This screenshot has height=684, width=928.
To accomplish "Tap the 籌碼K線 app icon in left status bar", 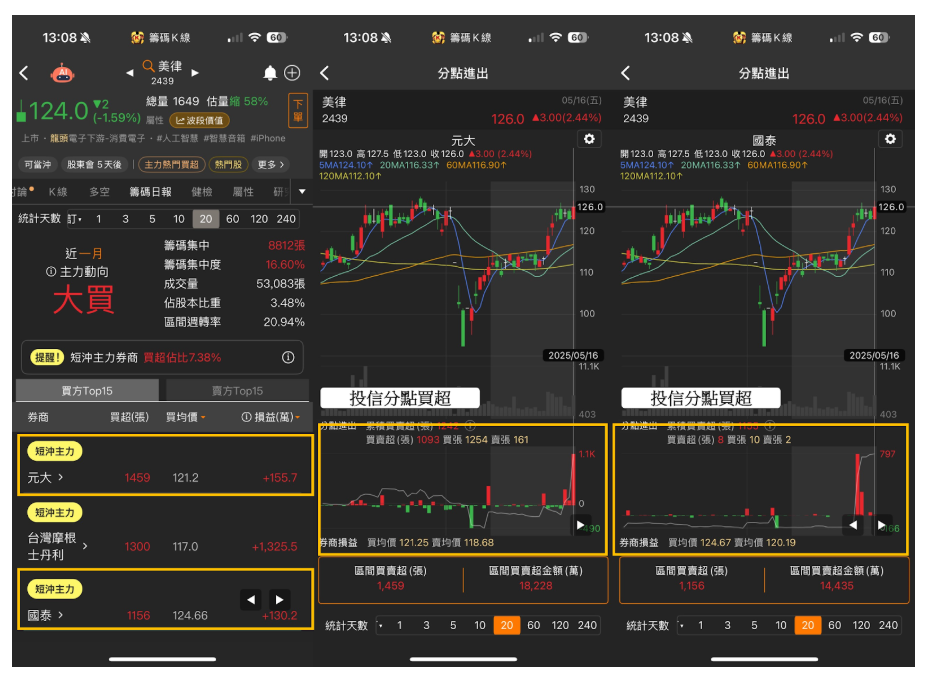I will 137,38.
